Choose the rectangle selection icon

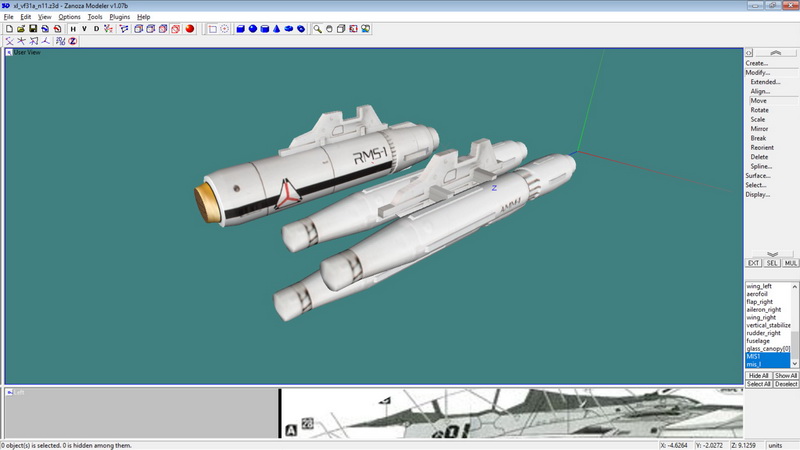click(213, 29)
